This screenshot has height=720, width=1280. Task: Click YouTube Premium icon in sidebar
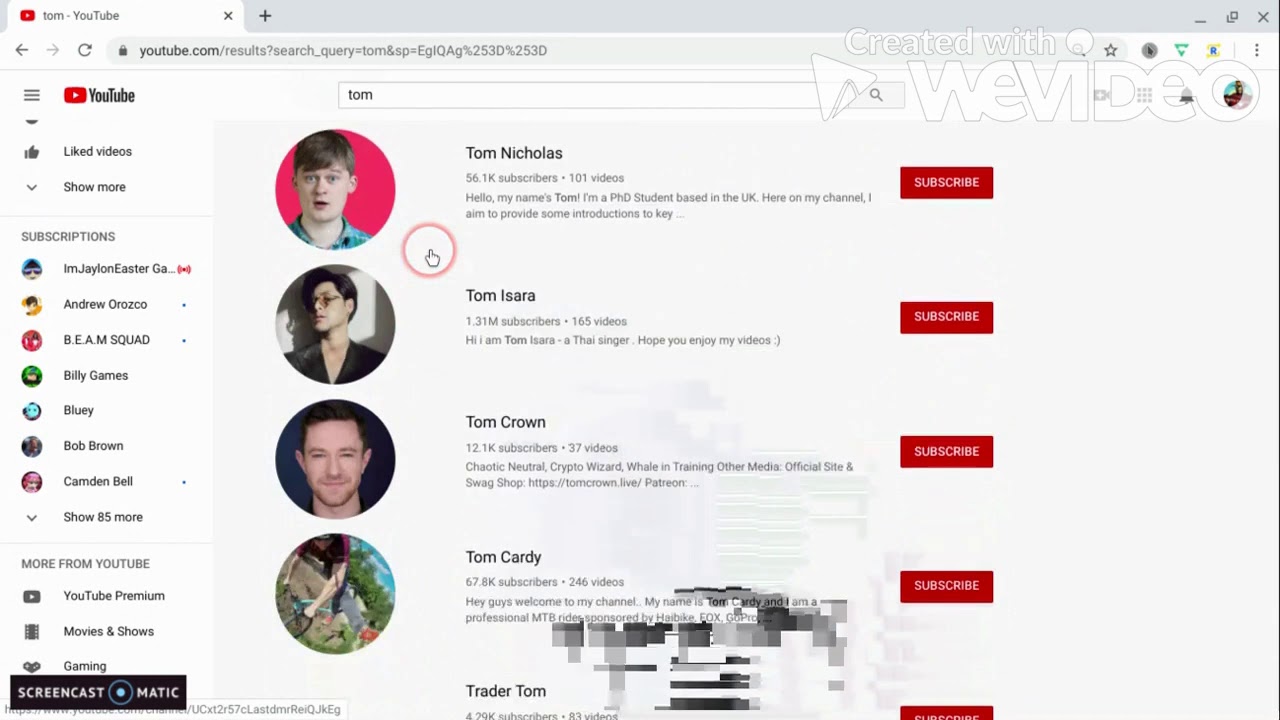[32, 596]
